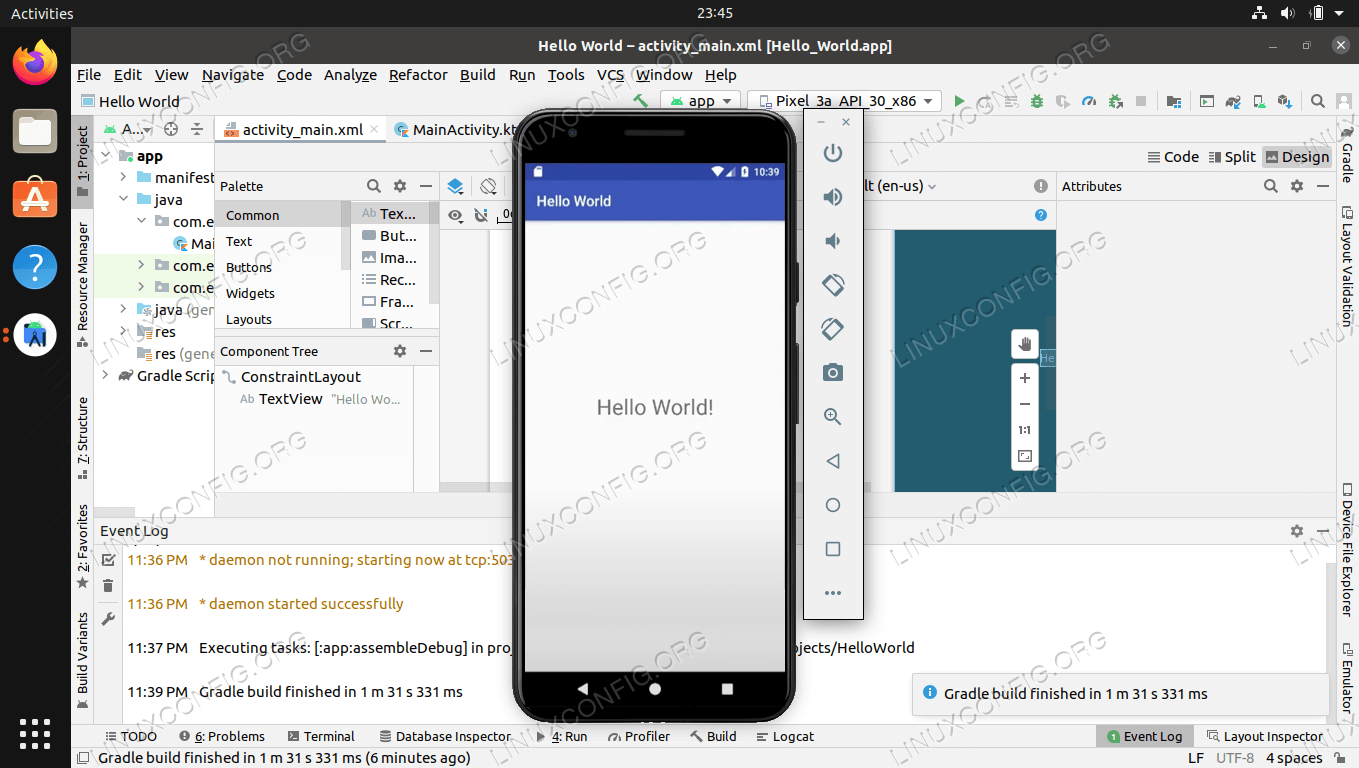Click the emulator power button
Image resolution: width=1359 pixels, height=768 pixels.
point(832,153)
